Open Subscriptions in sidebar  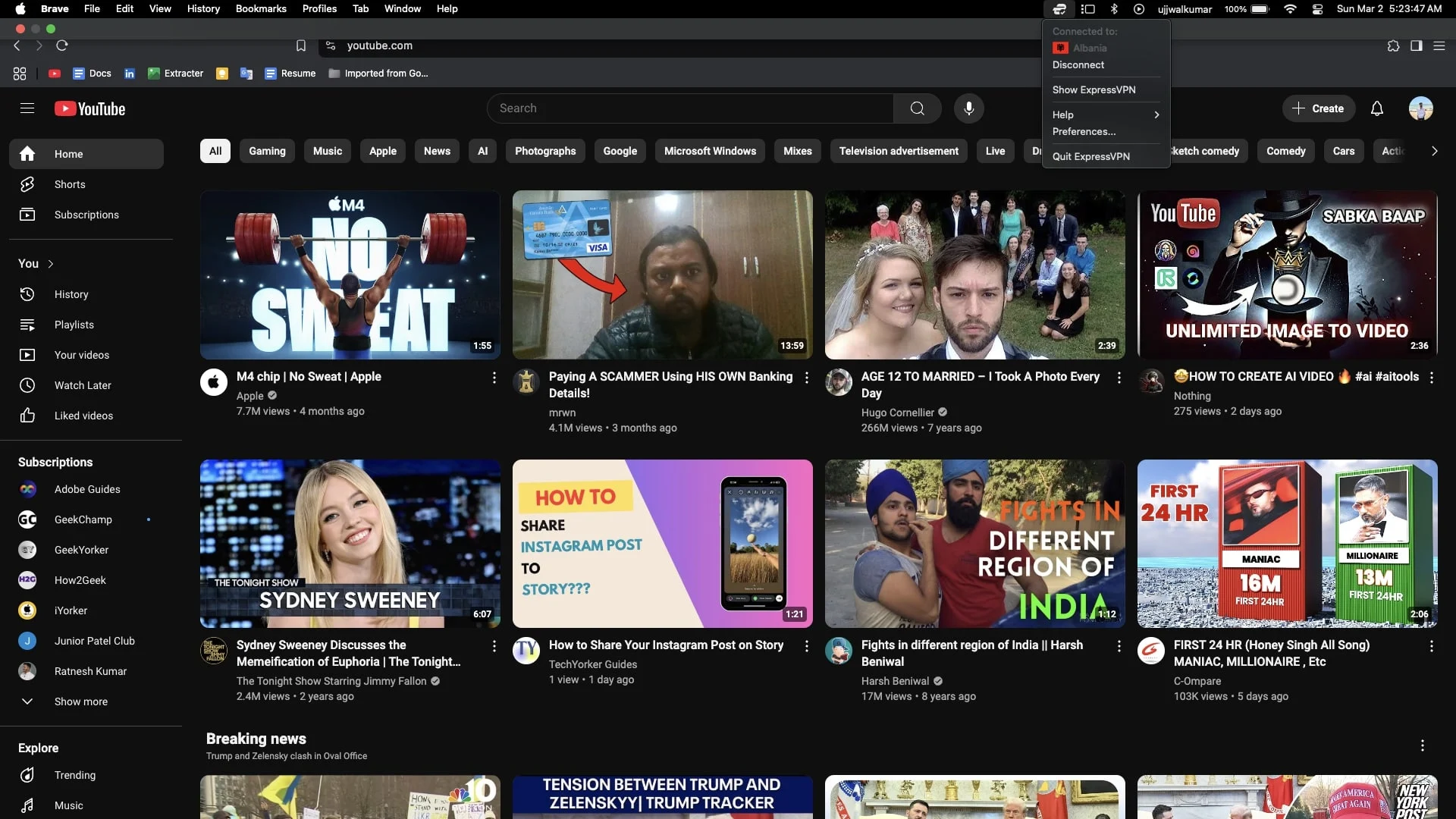86,215
